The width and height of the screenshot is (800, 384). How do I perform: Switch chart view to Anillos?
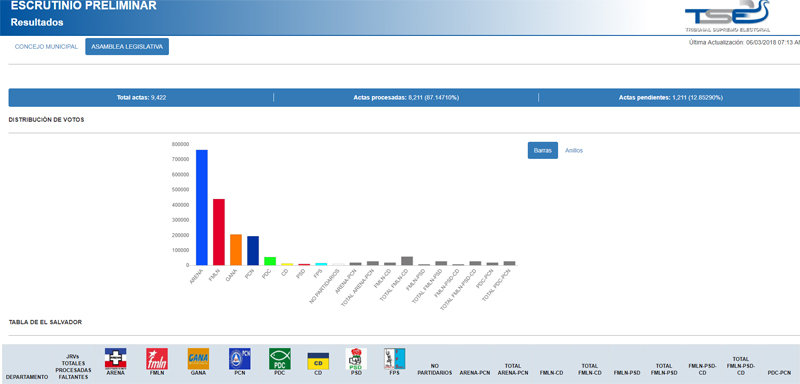pyautogui.click(x=574, y=150)
